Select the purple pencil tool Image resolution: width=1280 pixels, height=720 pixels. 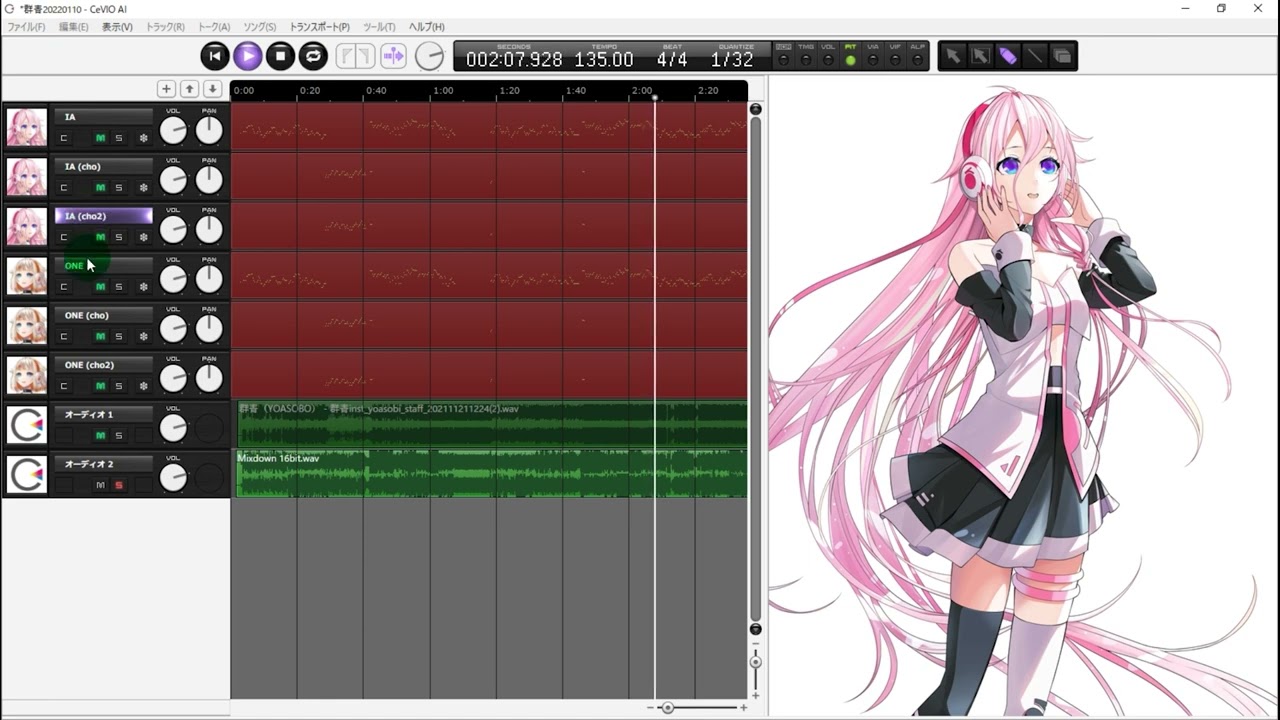tap(1007, 57)
